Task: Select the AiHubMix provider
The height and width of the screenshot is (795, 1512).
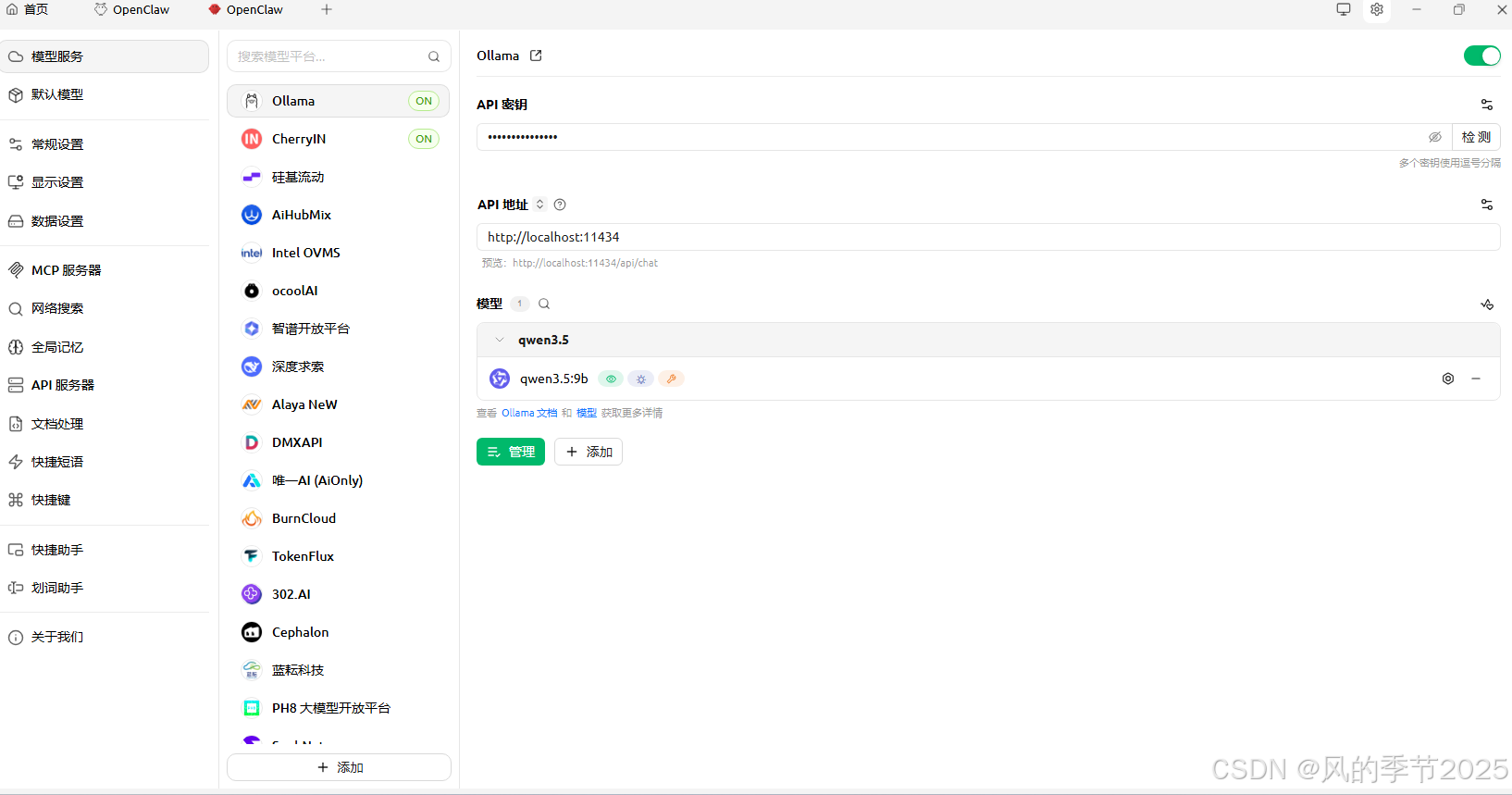Action: [338, 215]
